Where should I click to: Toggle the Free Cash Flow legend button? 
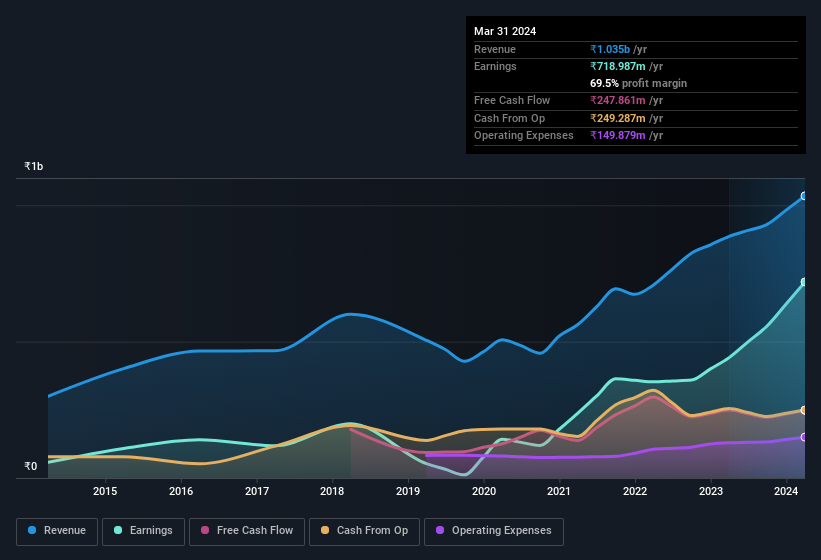(x=247, y=531)
